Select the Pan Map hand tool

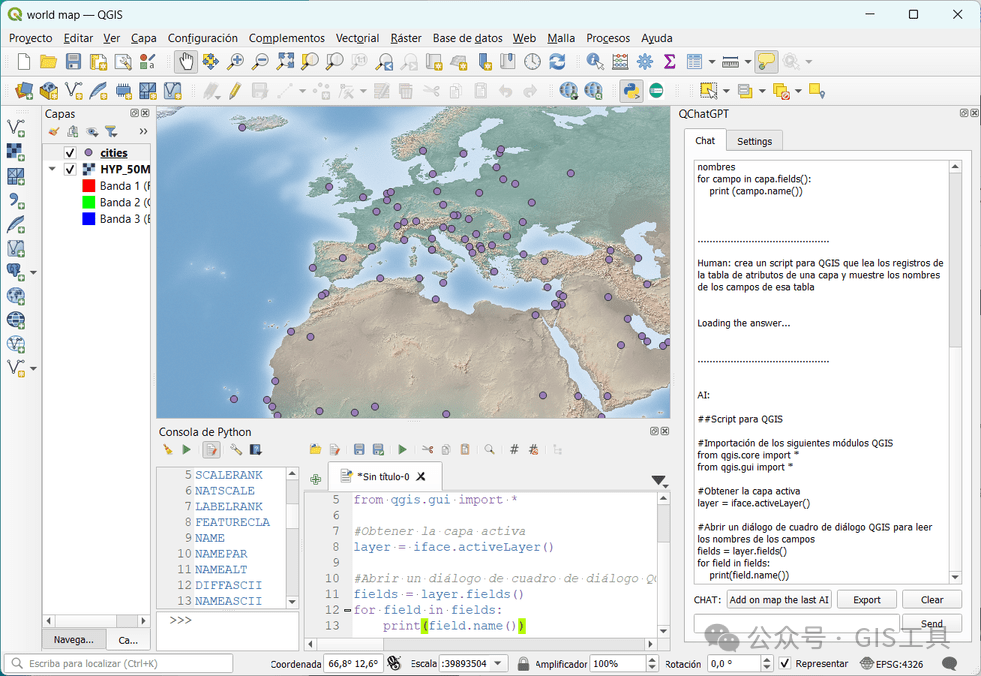pyautogui.click(x=186, y=61)
